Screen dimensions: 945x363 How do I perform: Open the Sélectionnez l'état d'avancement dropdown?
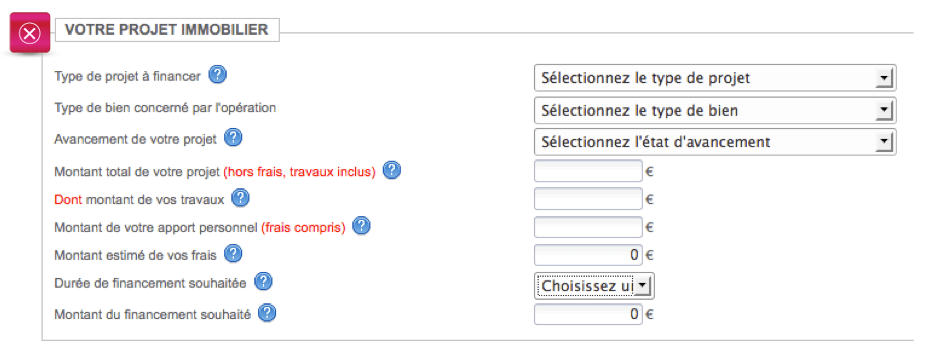(x=715, y=142)
